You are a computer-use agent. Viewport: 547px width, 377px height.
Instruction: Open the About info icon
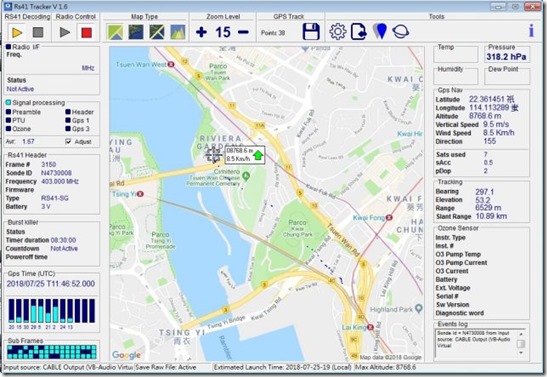[x=531, y=31]
